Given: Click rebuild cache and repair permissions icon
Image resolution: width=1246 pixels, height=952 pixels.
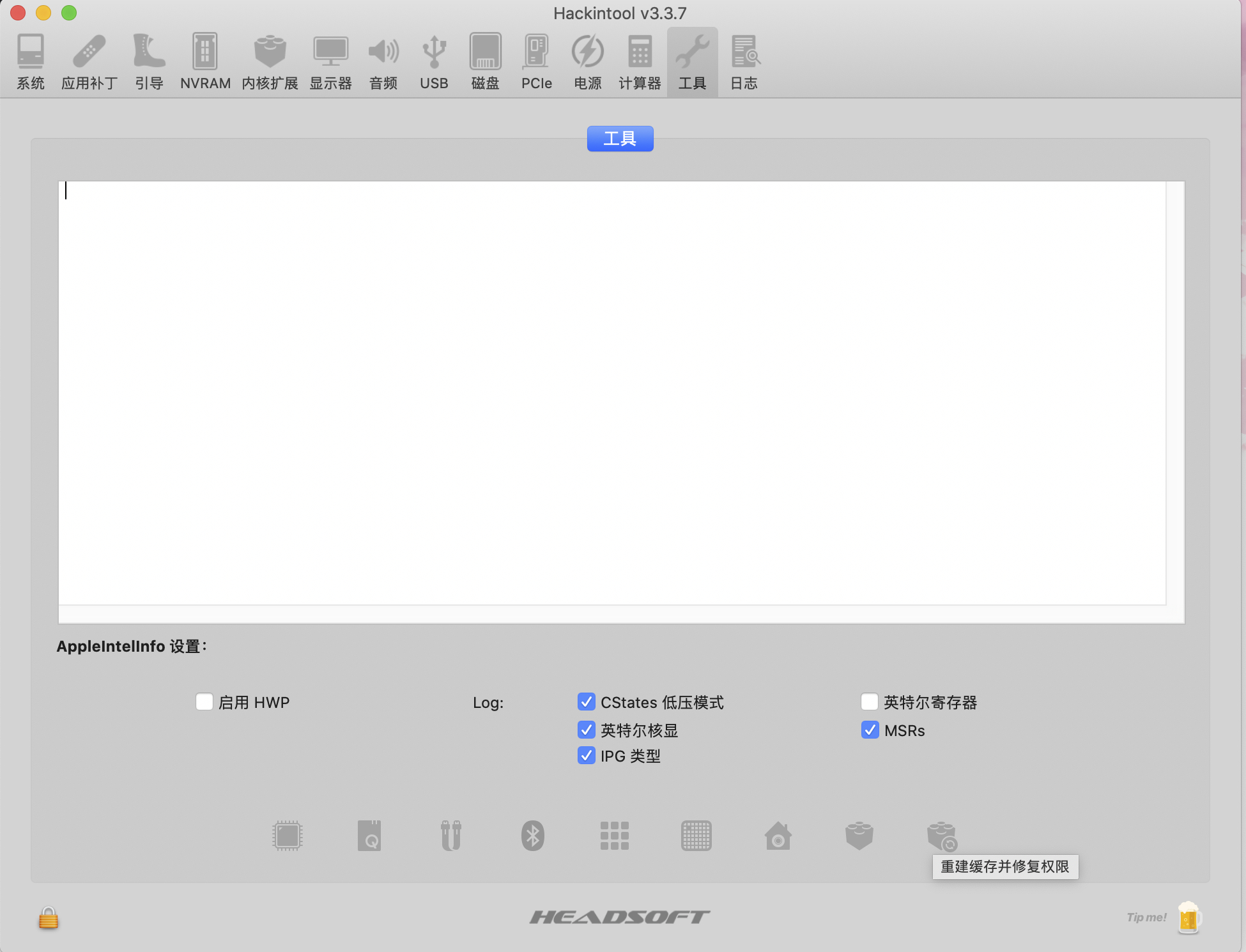Looking at the screenshot, I should pyautogui.click(x=942, y=836).
